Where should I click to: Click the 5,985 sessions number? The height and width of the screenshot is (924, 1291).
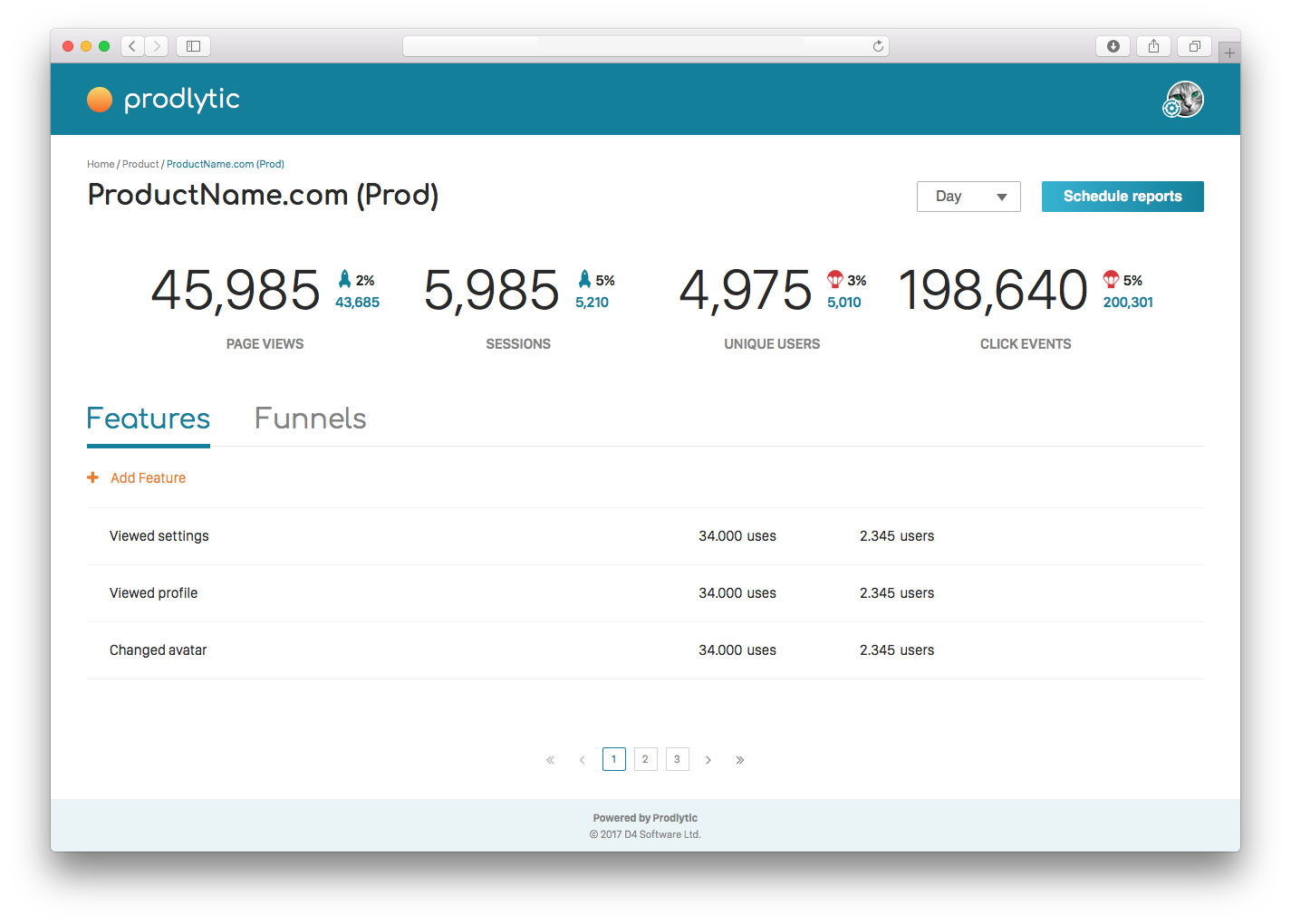(492, 291)
